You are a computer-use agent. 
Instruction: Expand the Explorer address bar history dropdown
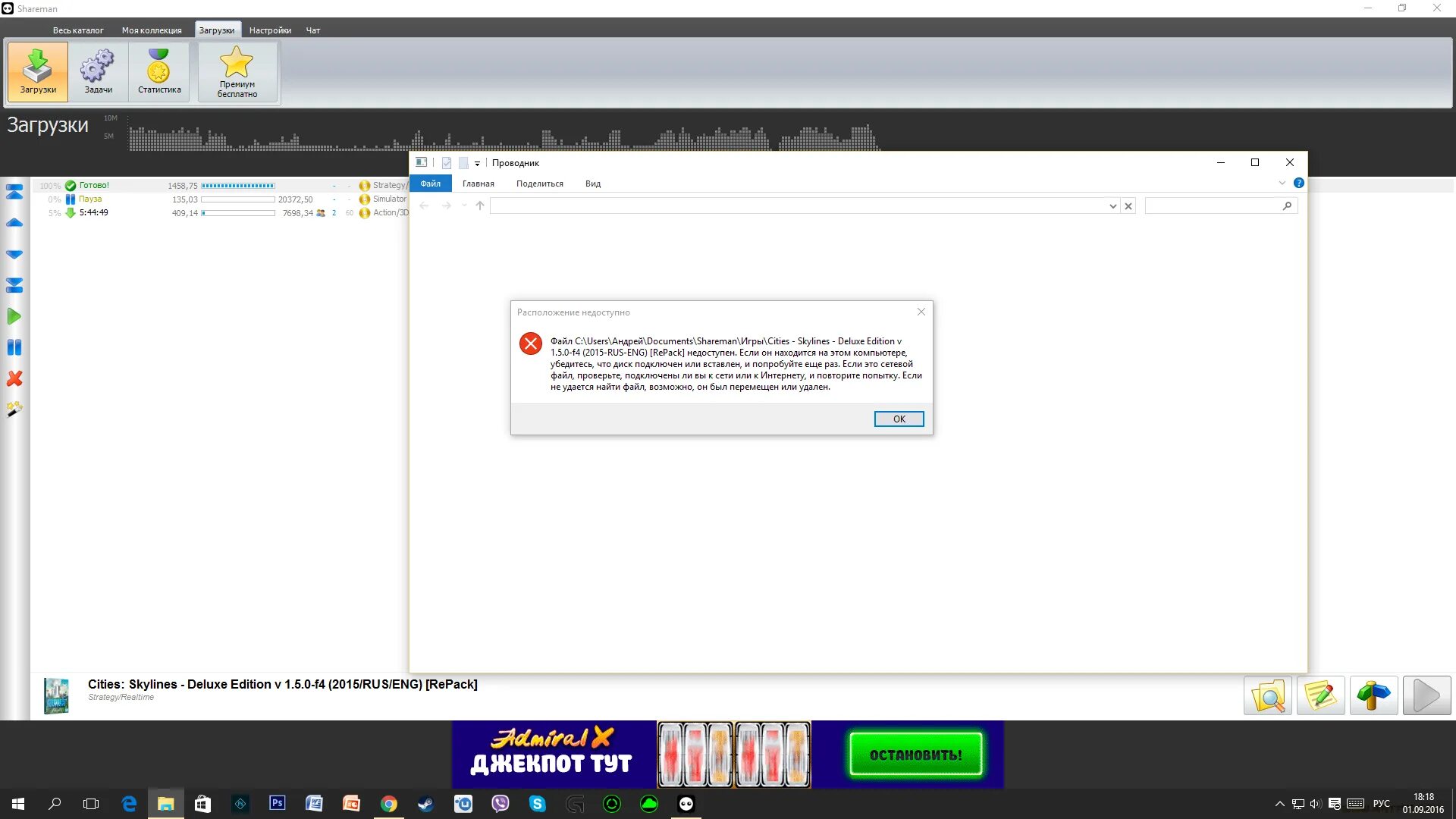tap(1112, 206)
